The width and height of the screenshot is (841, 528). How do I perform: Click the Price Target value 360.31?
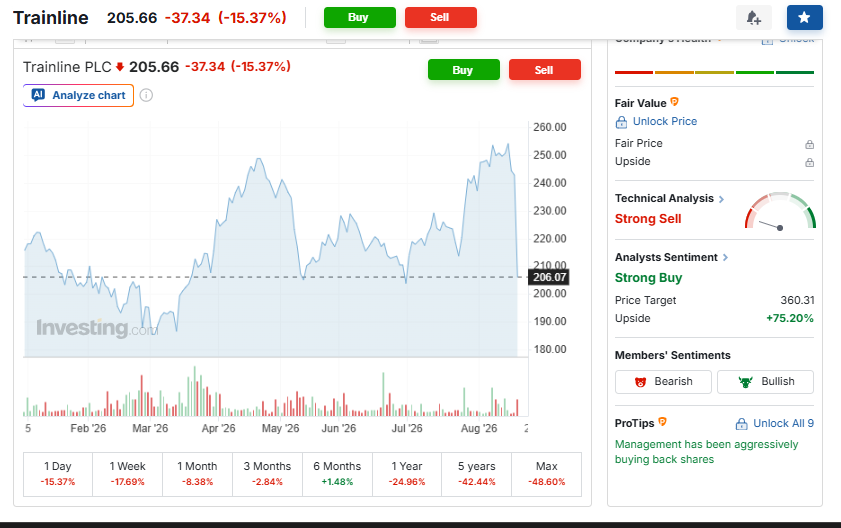click(x=797, y=300)
